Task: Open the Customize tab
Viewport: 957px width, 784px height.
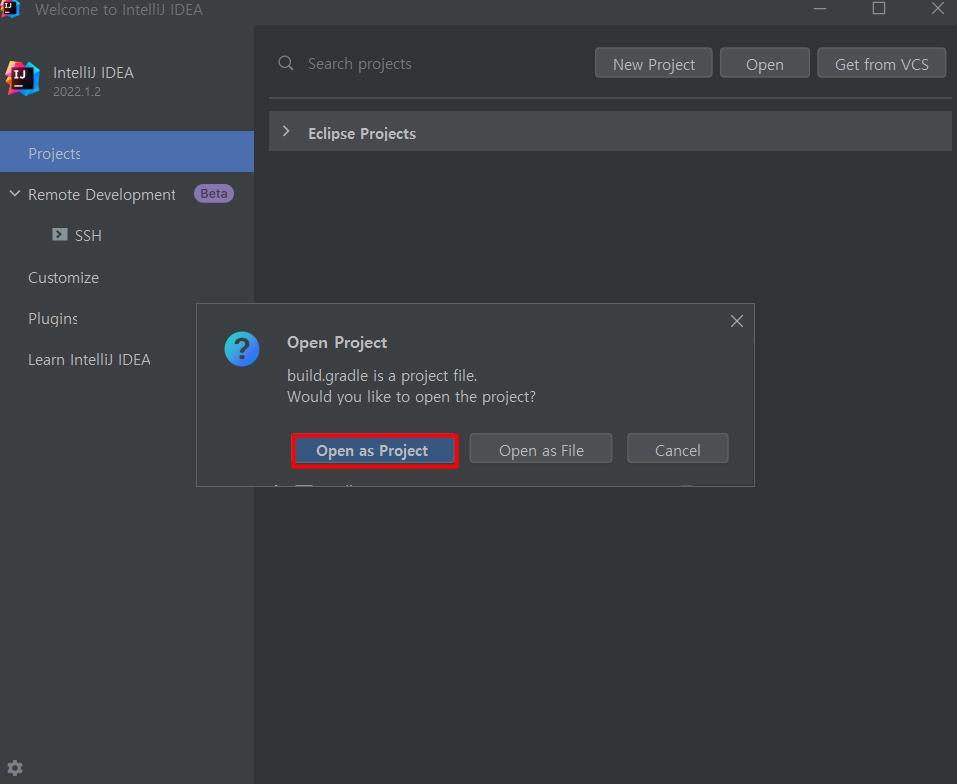Action: pyautogui.click(x=63, y=278)
